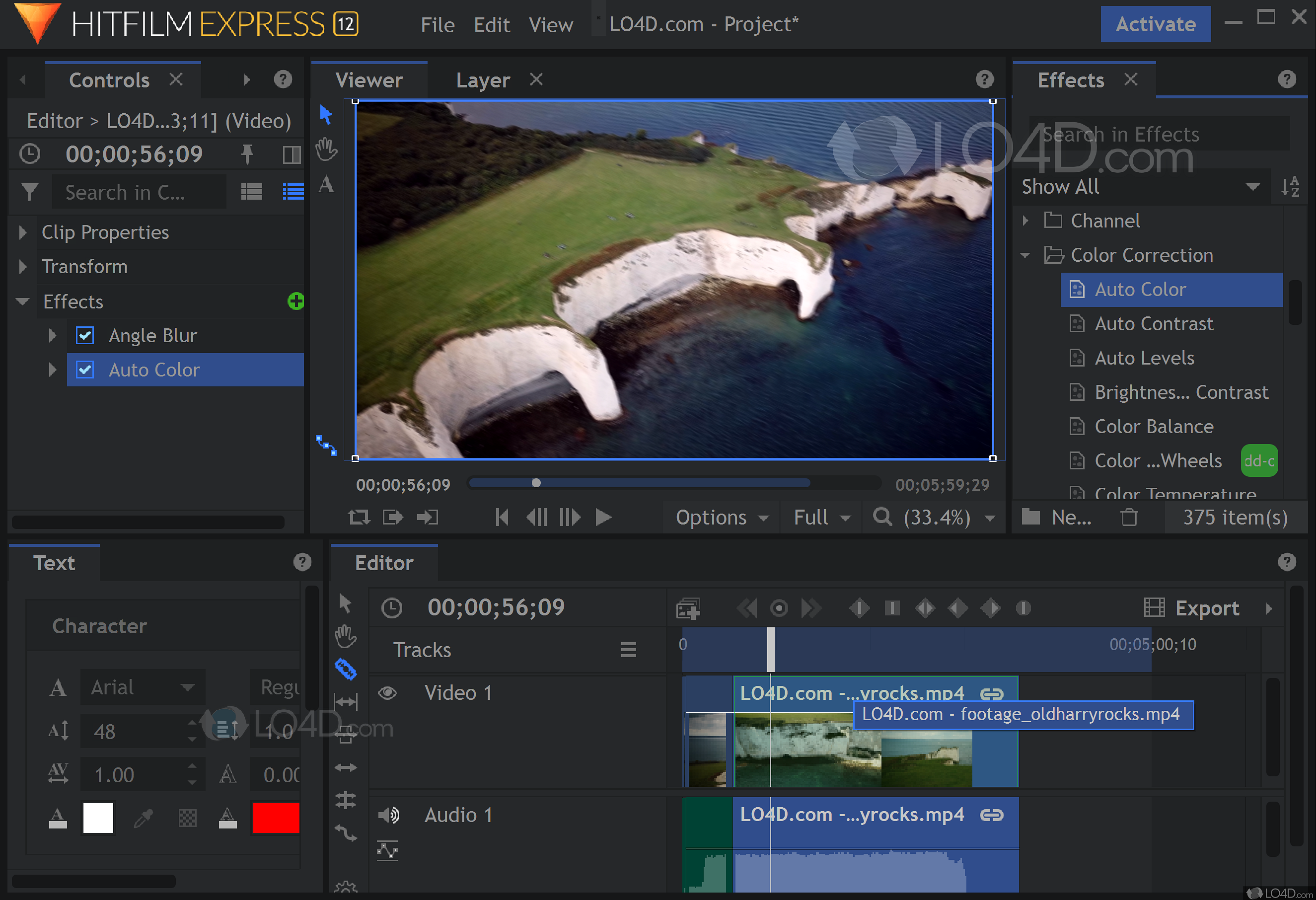
Task: Click the pin icon in the Controls panel
Action: click(247, 153)
